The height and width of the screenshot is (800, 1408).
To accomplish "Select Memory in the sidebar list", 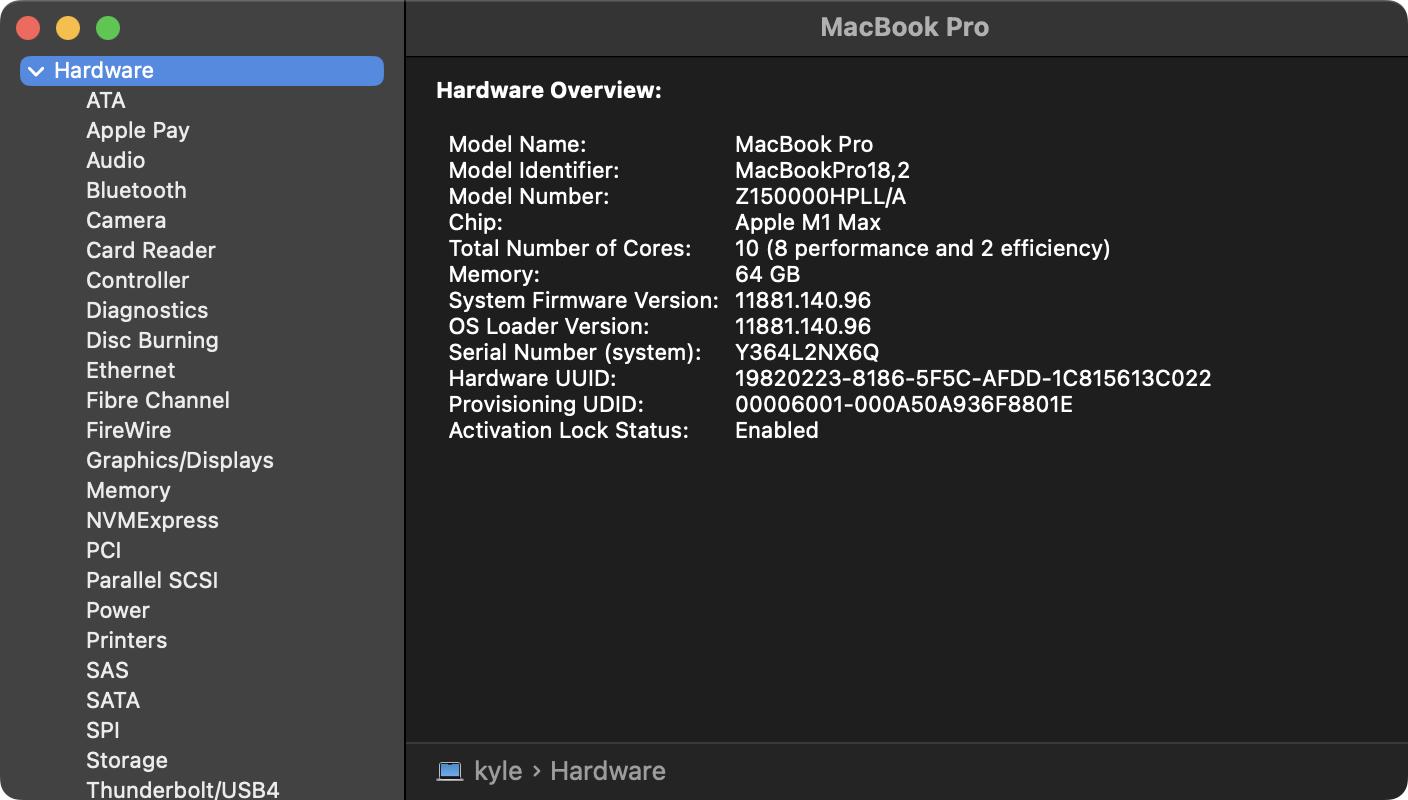I will tap(128, 491).
